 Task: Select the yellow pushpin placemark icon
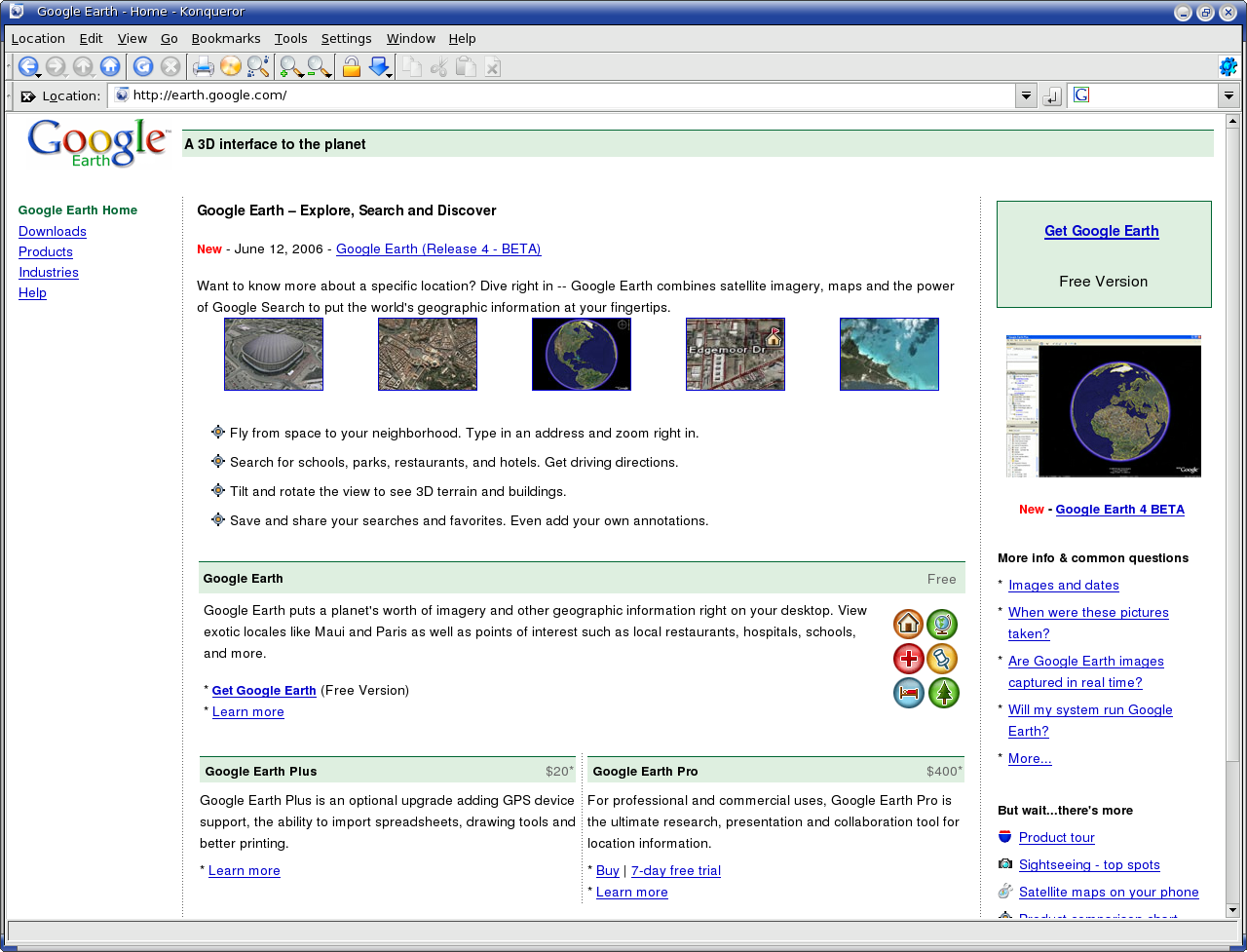942,659
